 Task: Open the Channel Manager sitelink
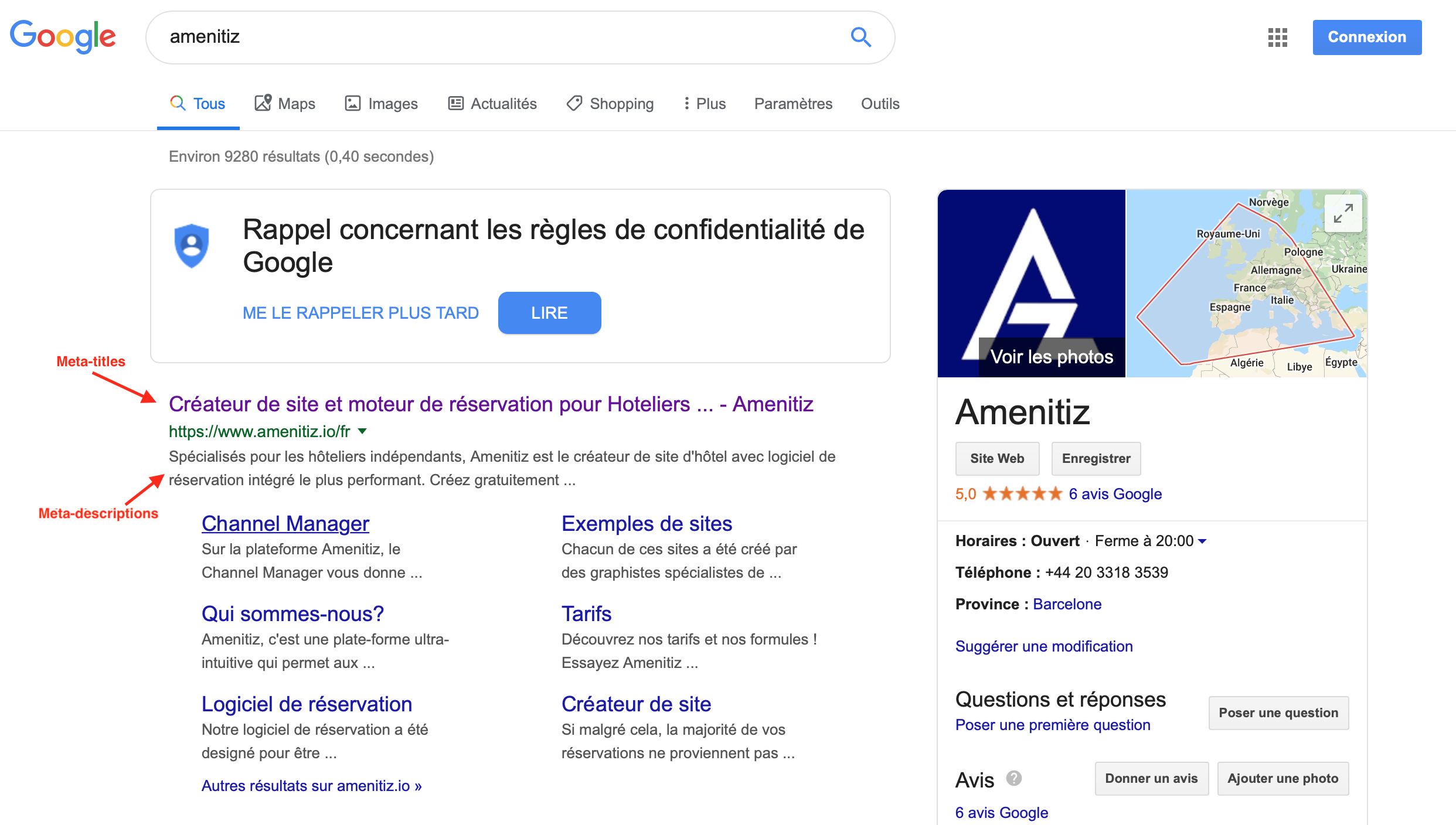(285, 524)
